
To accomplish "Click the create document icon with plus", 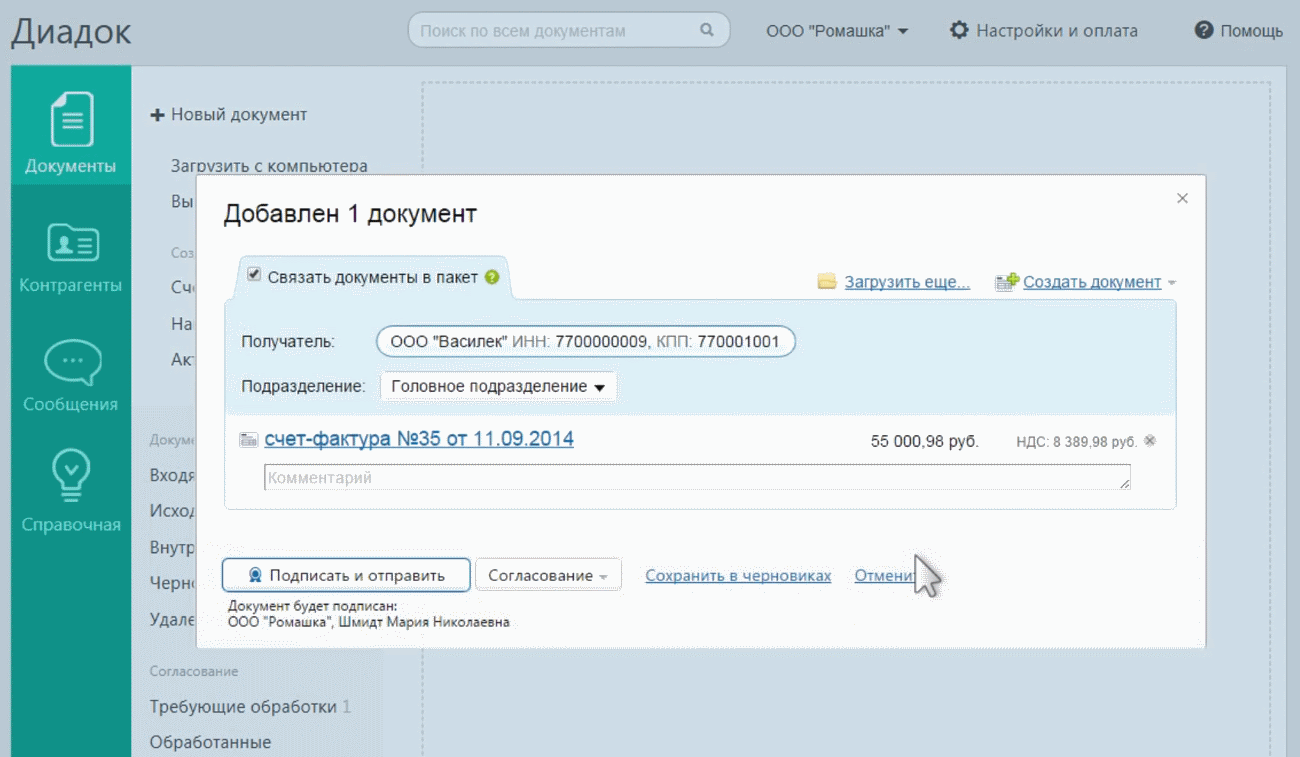I will coord(1006,282).
